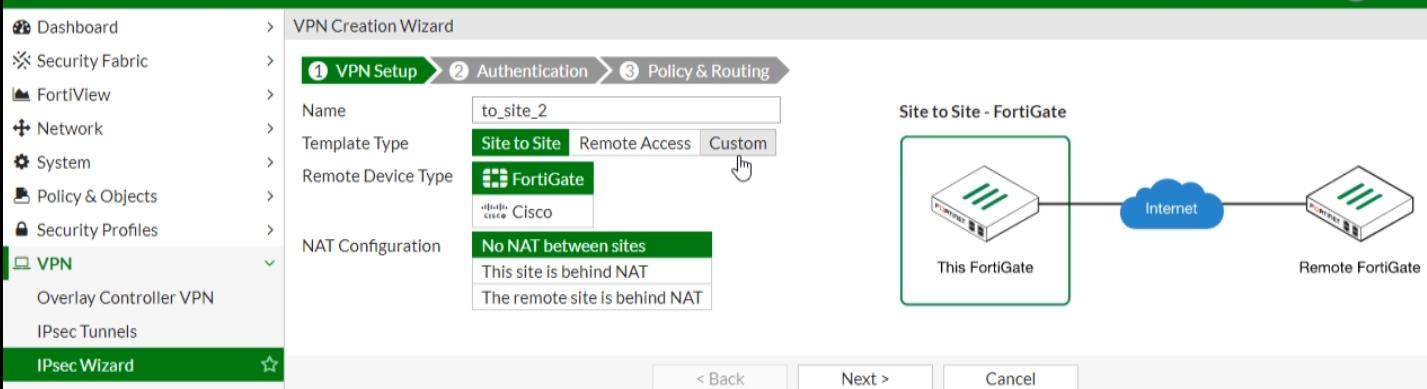Click the VPN monitor icon

(x=21, y=264)
